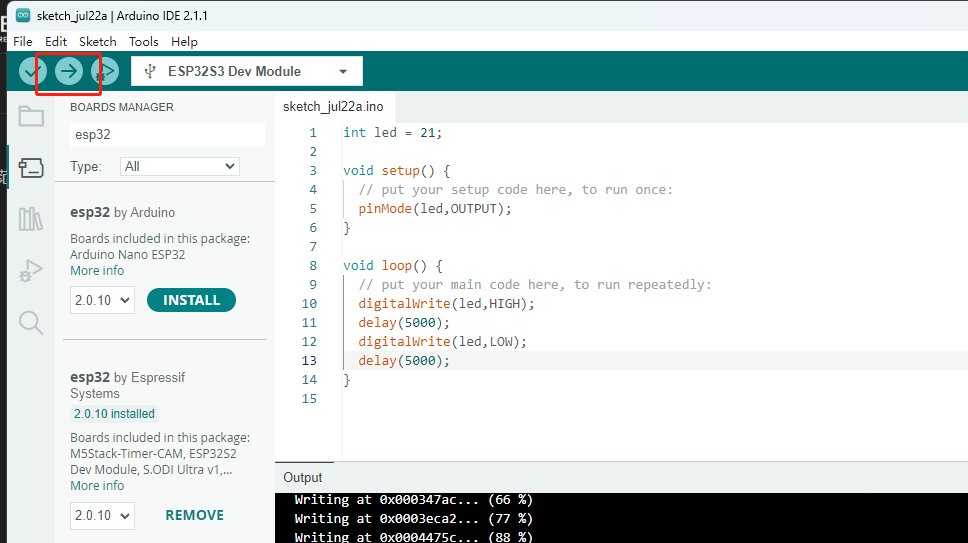Open the File menu

pos(23,41)
